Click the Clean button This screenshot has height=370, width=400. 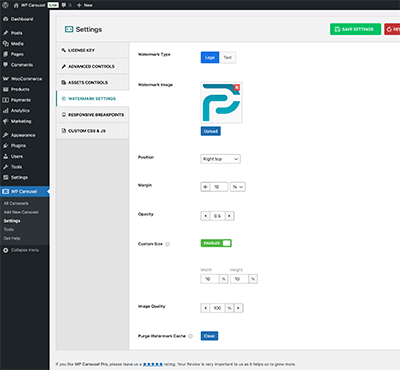pyautogui.click(x=209, y=336)
